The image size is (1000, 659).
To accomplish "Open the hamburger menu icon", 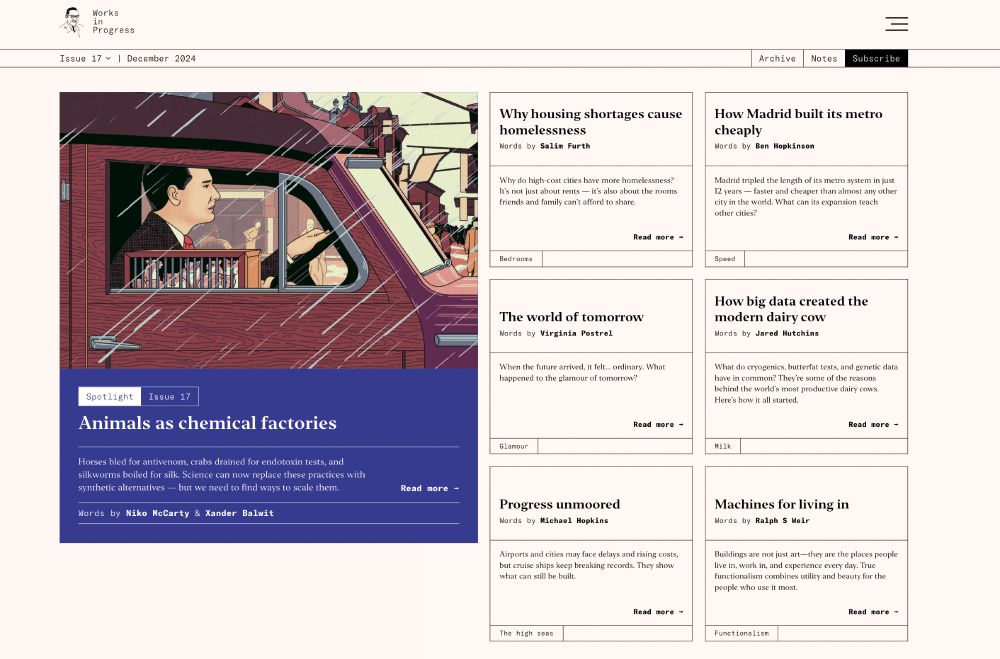I will (896, 24).
